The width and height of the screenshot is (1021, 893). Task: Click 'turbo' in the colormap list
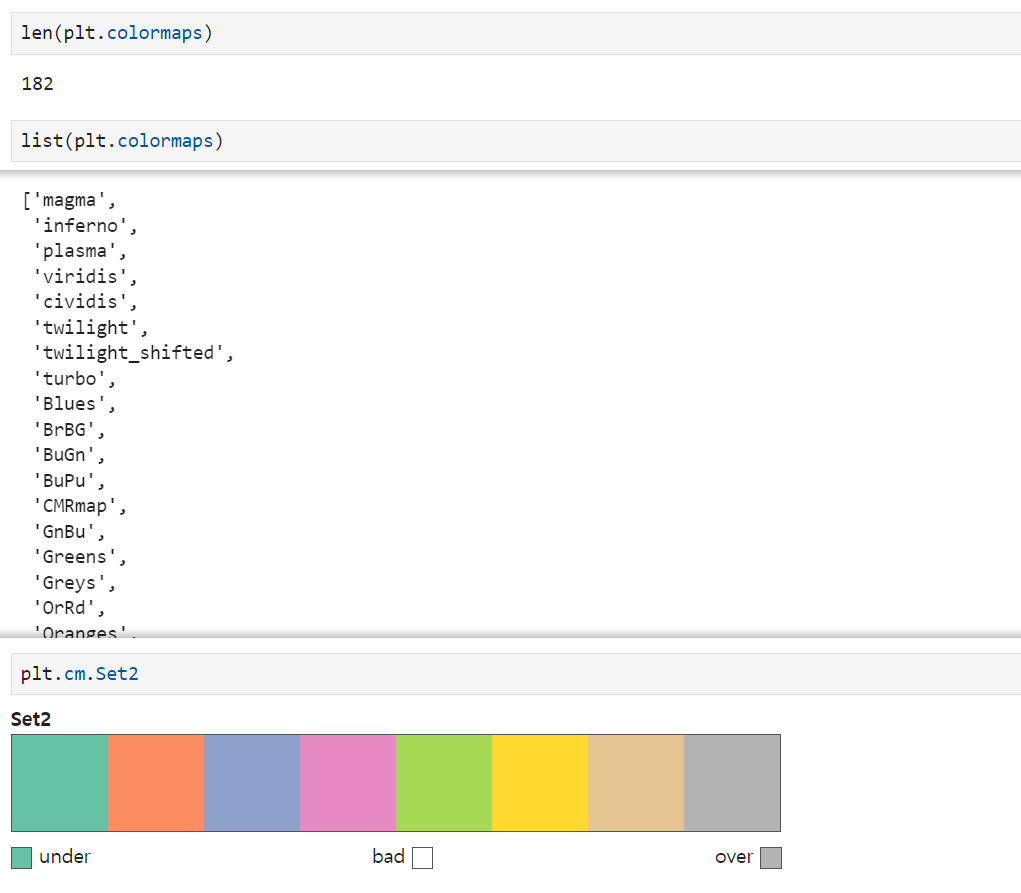coord(69,378)
